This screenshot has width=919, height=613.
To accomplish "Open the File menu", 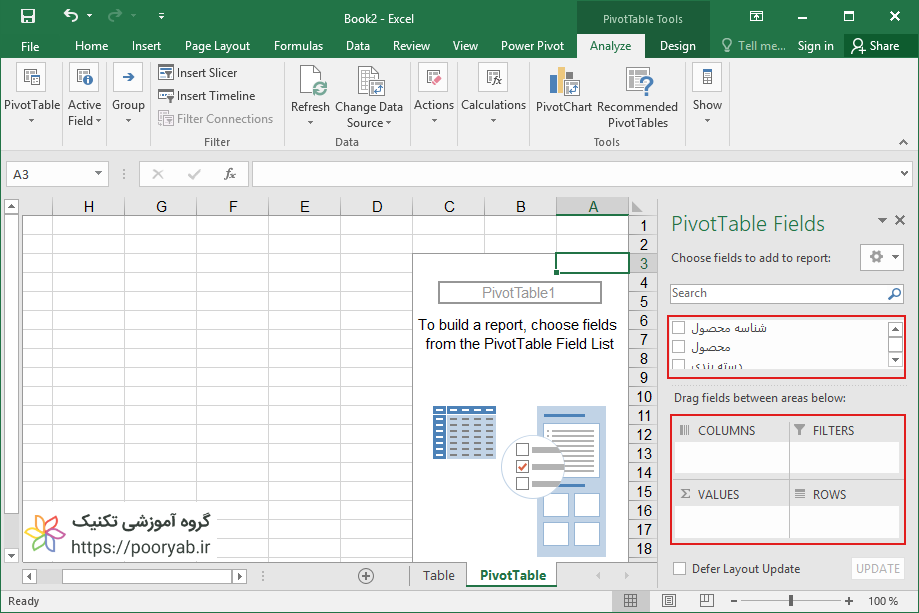I will pos(30,46).
